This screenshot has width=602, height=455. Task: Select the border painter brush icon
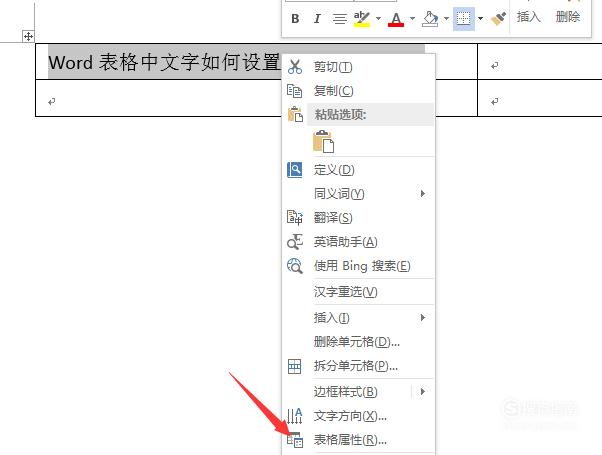tap(498, 18)
